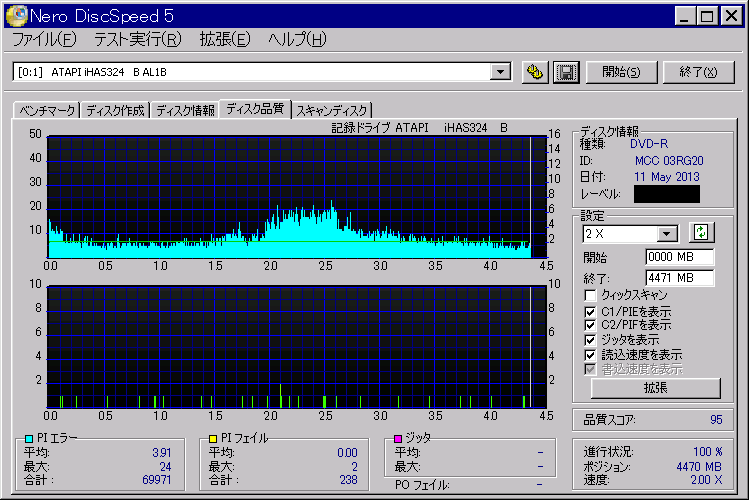This screenshot has height=500, width=749.
Task: Click the quality score value 95
Action: point(716,420)
